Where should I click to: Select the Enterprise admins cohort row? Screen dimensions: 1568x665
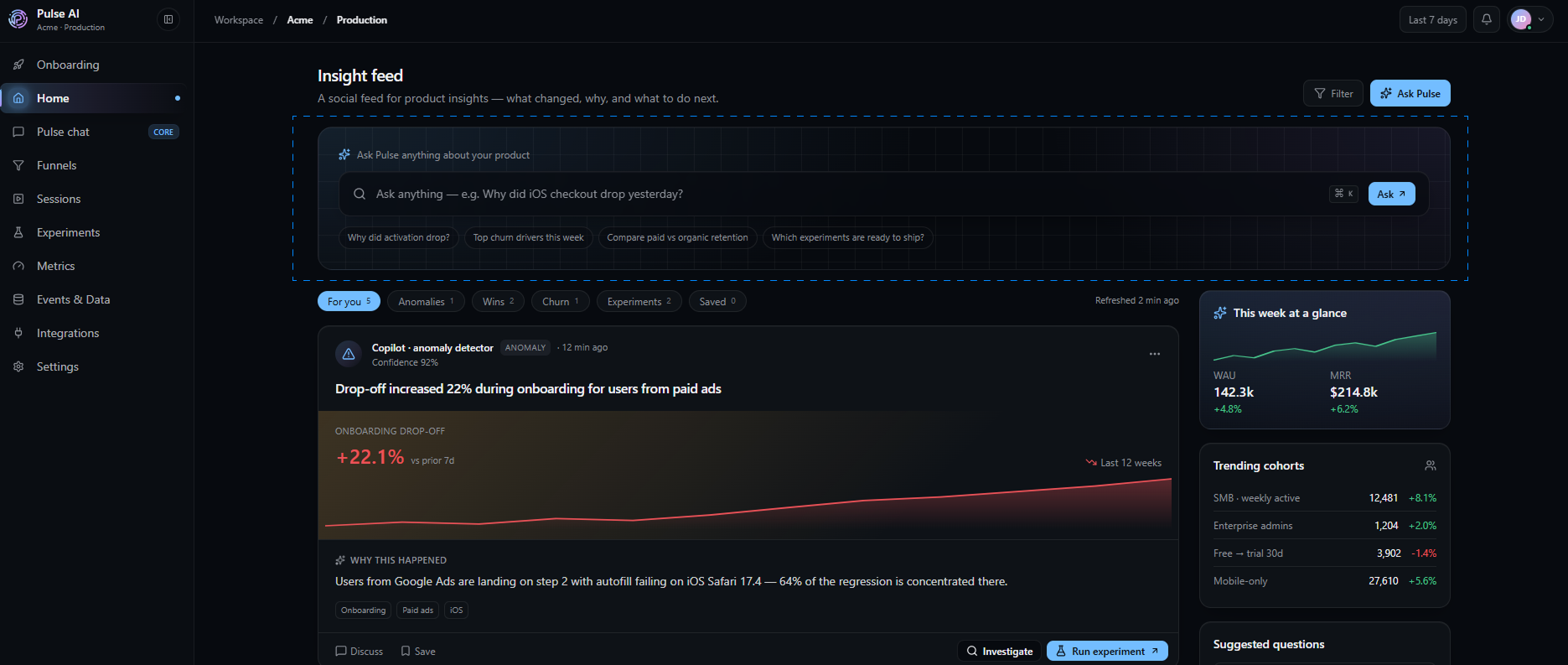pyautogui.click(x=1325, y=526)
